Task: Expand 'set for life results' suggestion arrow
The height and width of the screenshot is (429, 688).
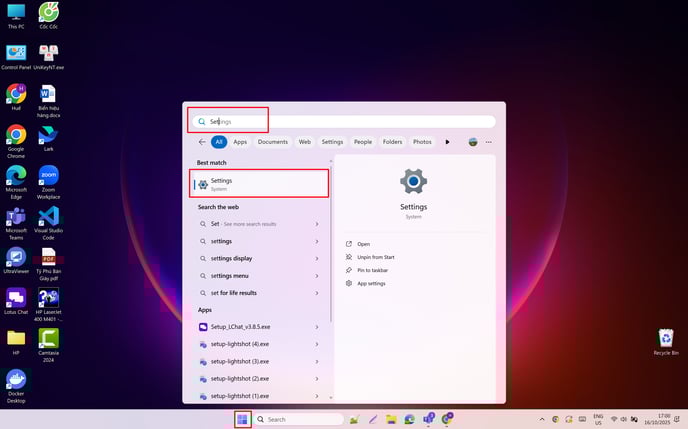Action: coord(317,293)
